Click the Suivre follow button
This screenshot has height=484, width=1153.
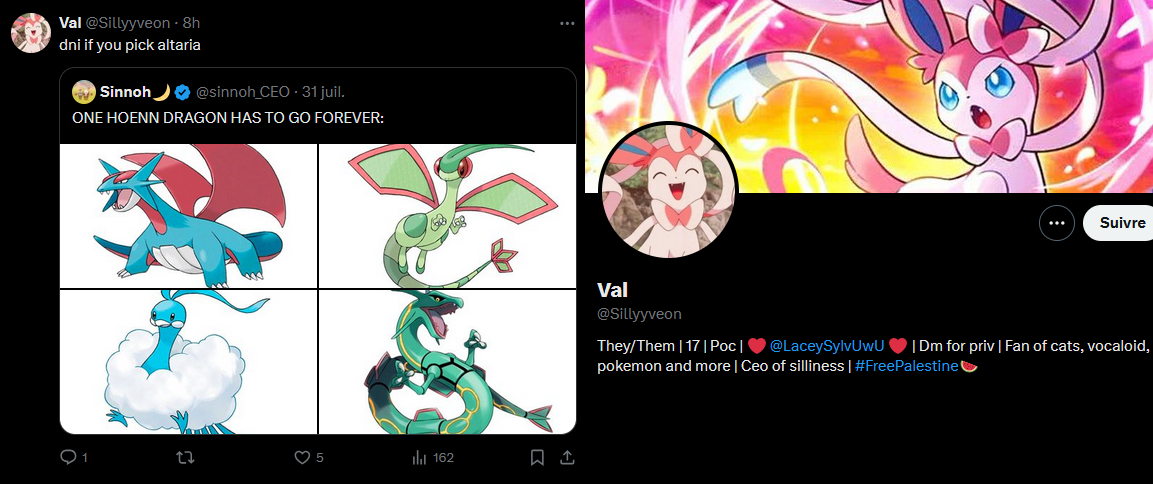pos(1118,223)
